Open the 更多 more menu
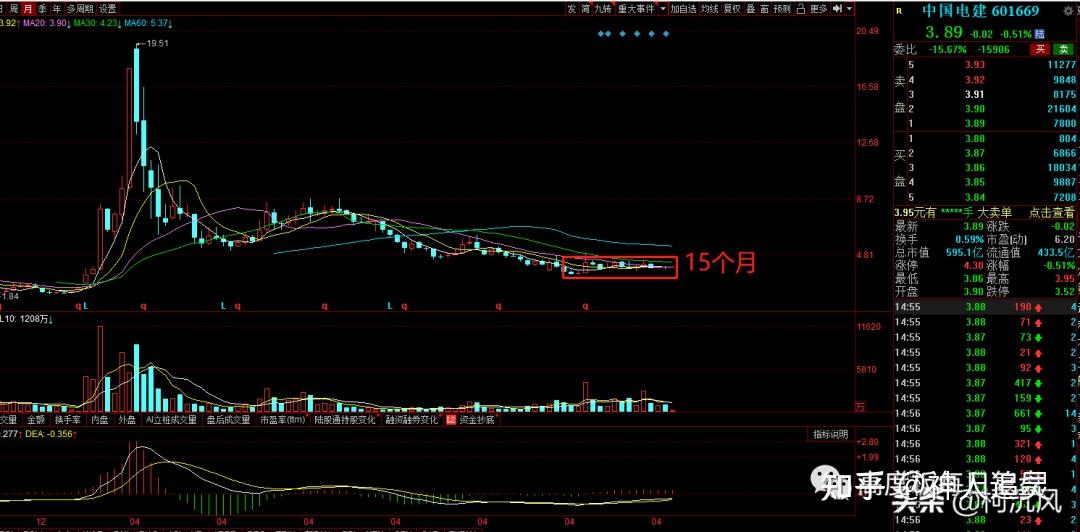Image resolution: width=1080 pixels, height=532 pixels. pos(818,9)
